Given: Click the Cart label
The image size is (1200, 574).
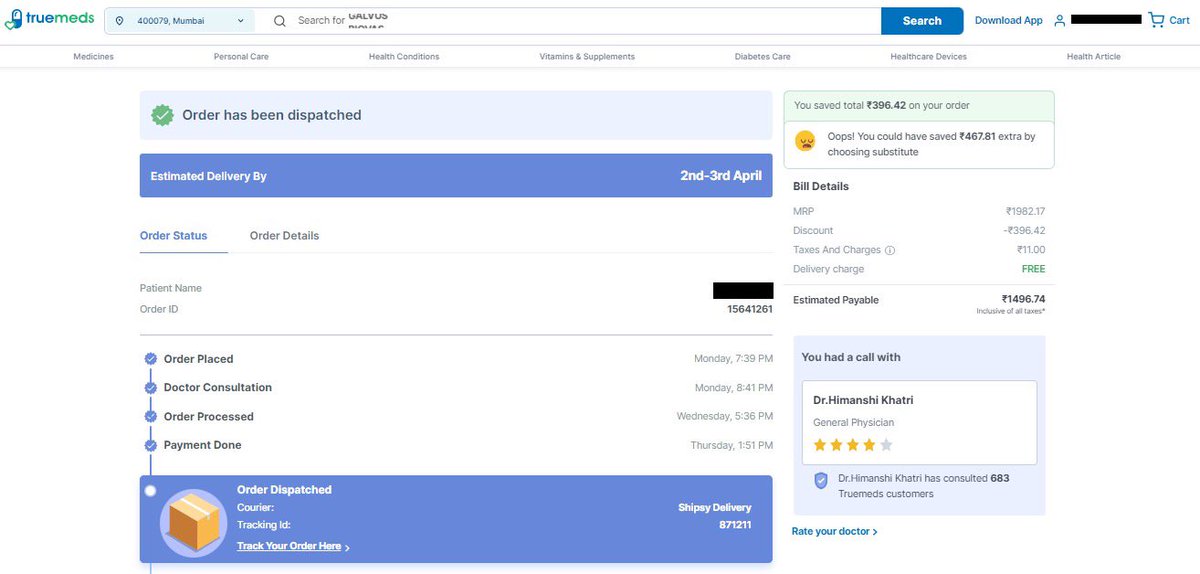Looking at the screenshot, I should [1179, 20].
